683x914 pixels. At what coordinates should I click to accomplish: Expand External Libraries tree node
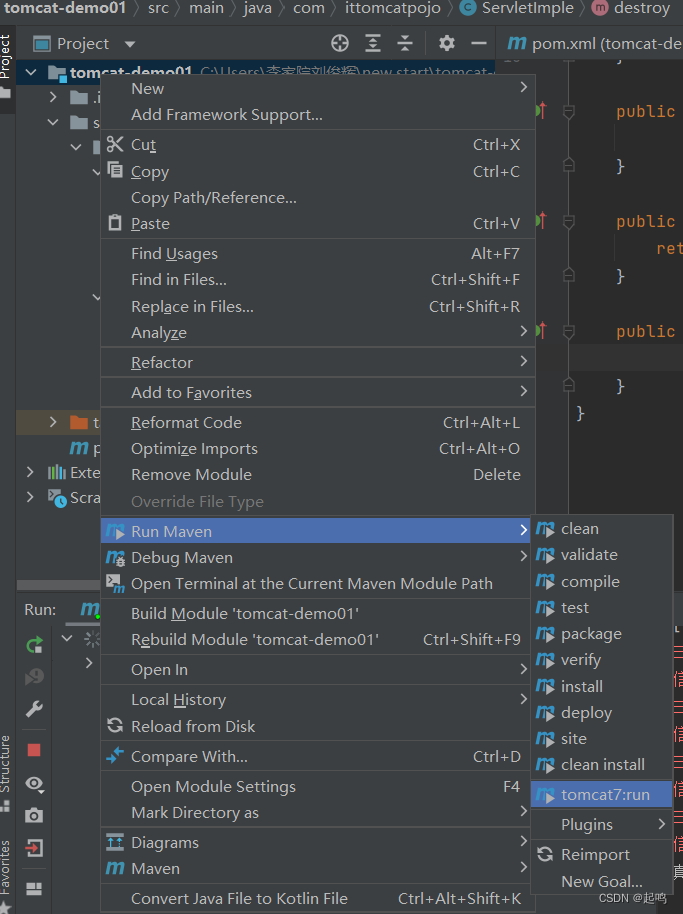coord(30,472)
